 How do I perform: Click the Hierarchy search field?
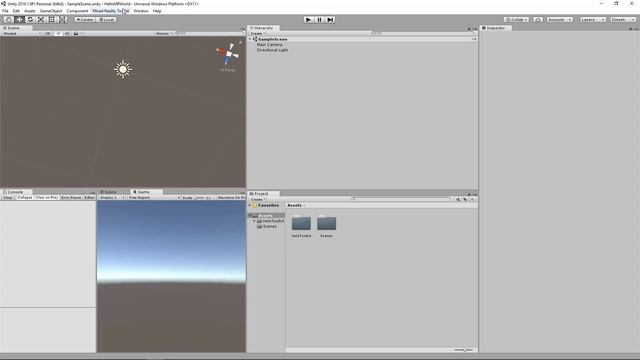click(x=422, y=33)
